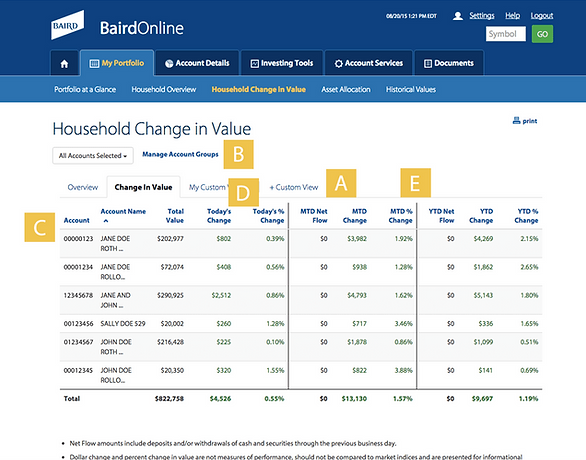Viewport: 586px width, 460px height.
Task: Open the Investing Tools tab
Action: click(x=282, y=63)
